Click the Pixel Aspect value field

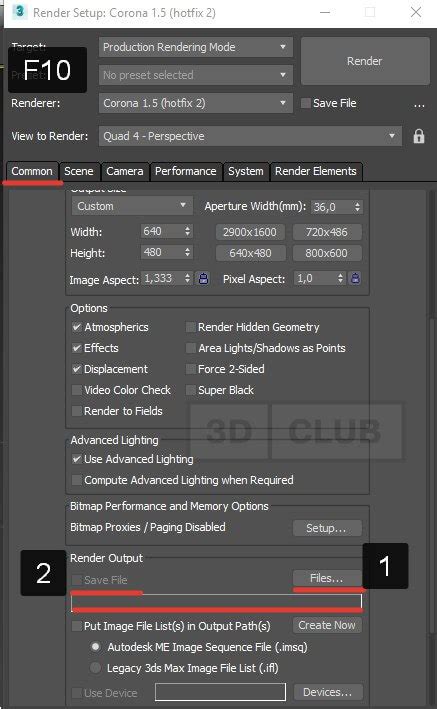point(315,278)
